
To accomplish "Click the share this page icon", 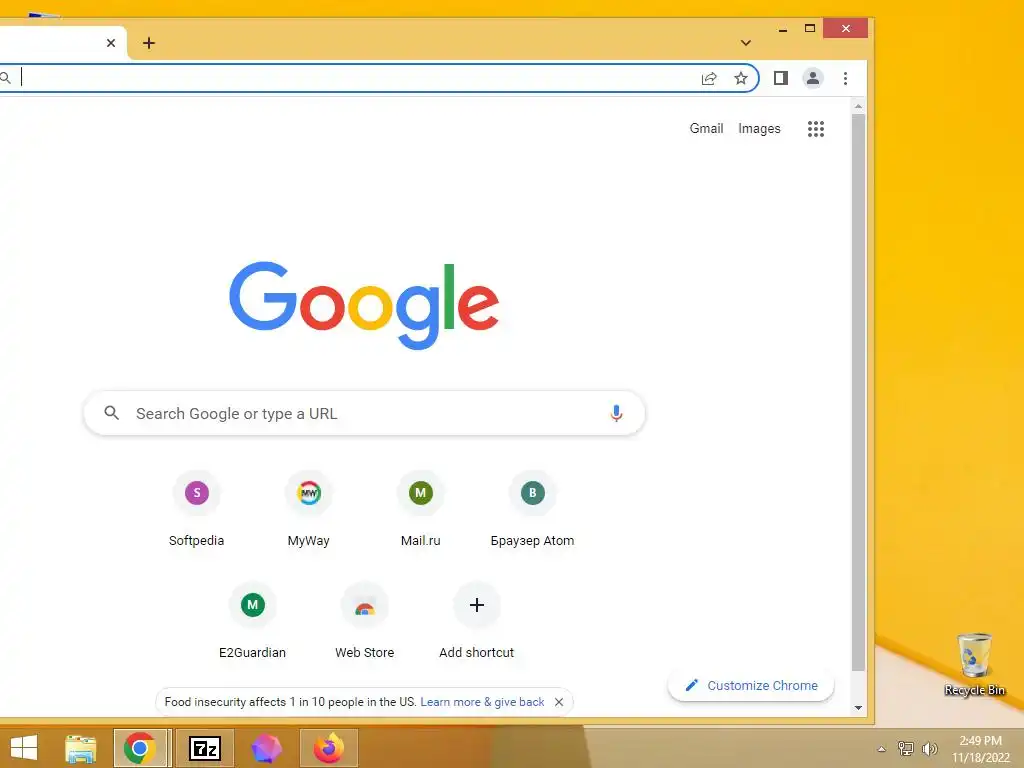I will 709,78.
